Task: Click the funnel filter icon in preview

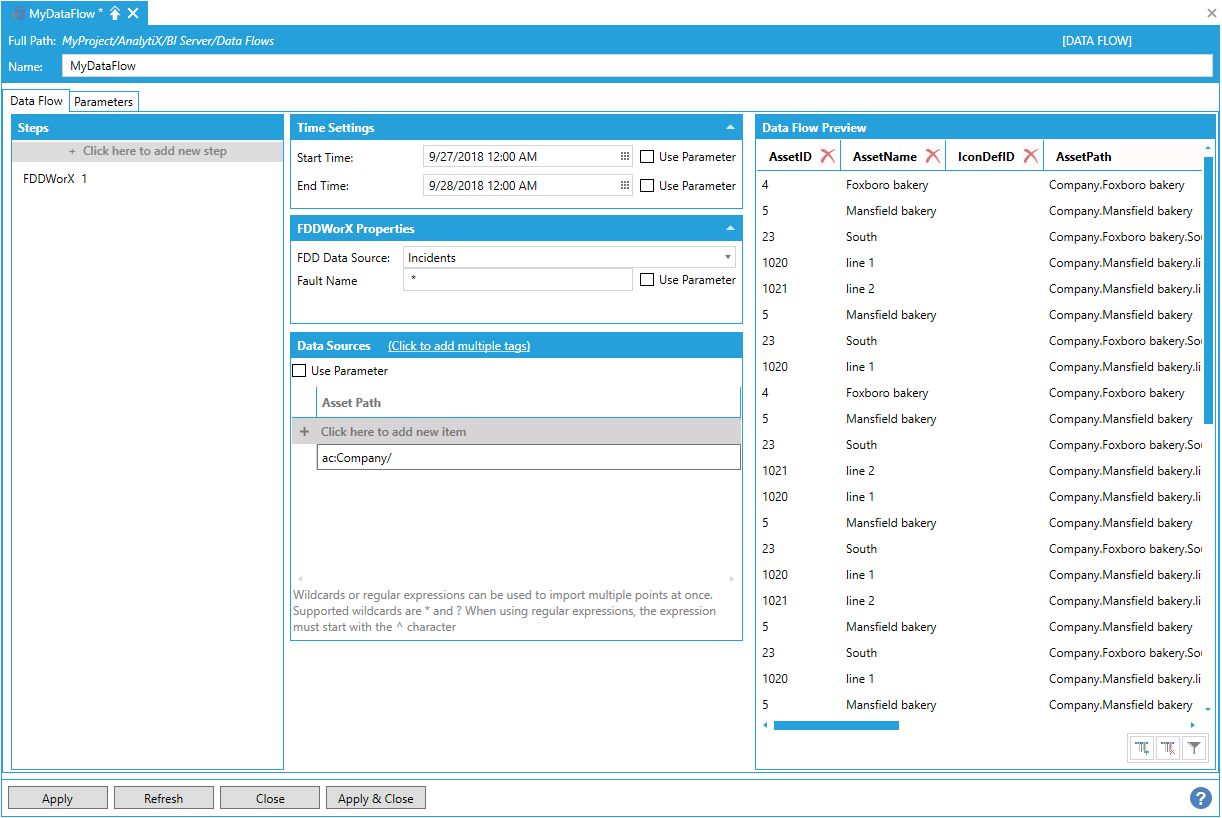Action: click(x=1194, y=748)
